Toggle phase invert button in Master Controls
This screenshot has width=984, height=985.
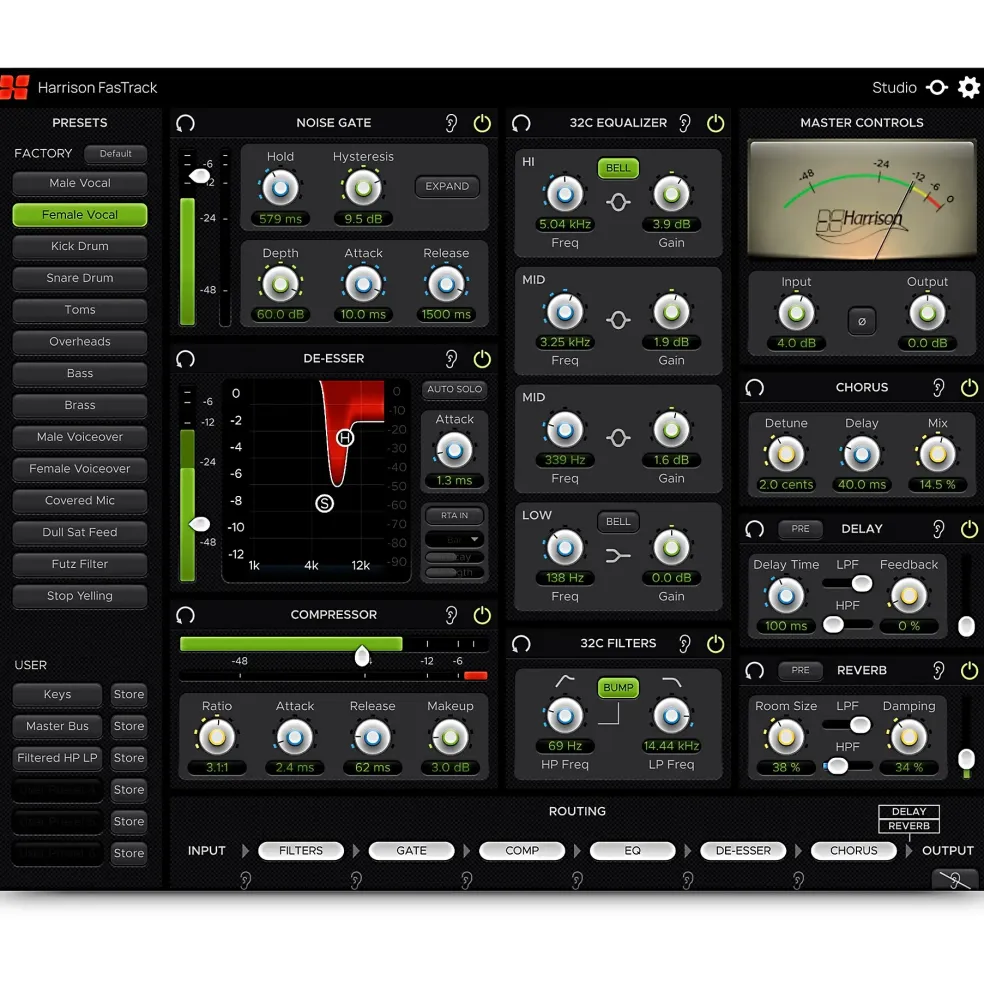pos(861,321)
